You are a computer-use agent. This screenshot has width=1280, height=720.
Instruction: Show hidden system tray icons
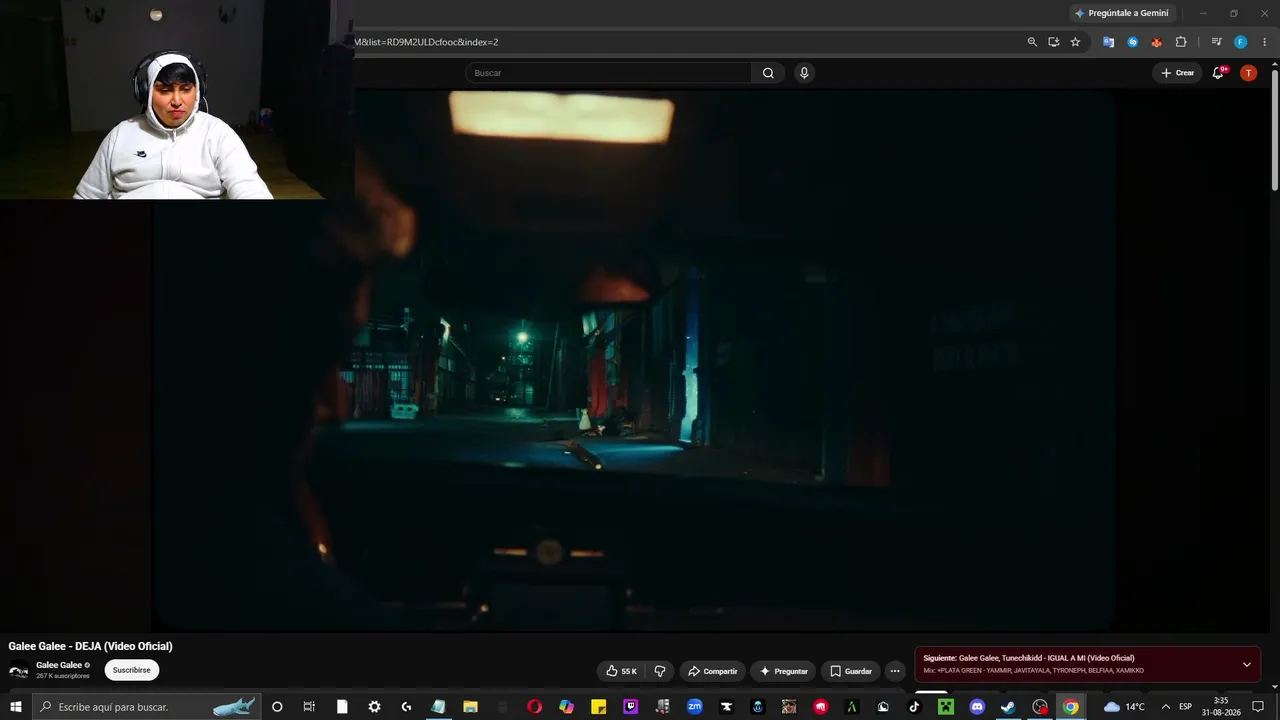coord(1165,707)
